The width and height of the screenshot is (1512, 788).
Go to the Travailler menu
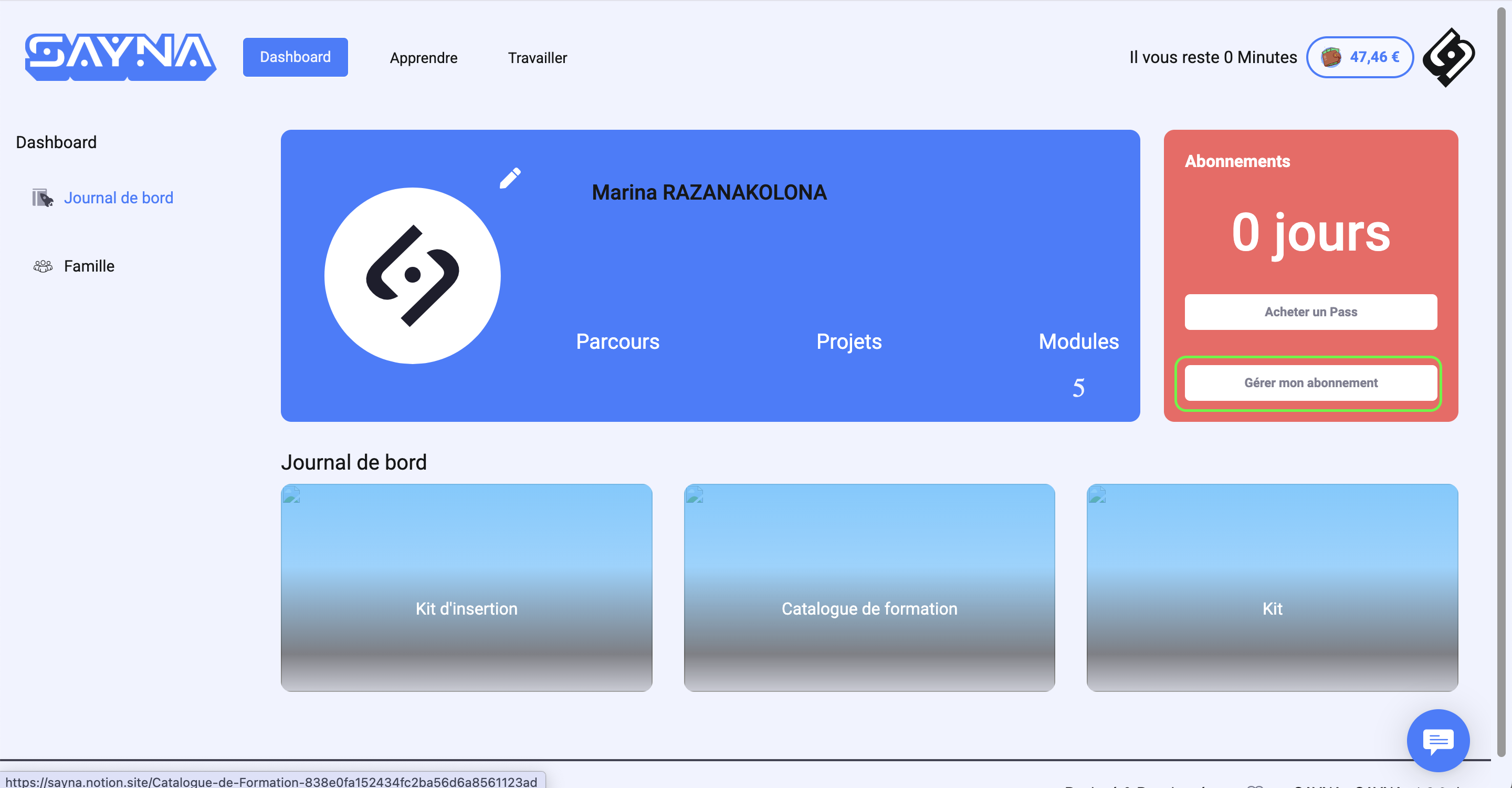click(537, 58)
